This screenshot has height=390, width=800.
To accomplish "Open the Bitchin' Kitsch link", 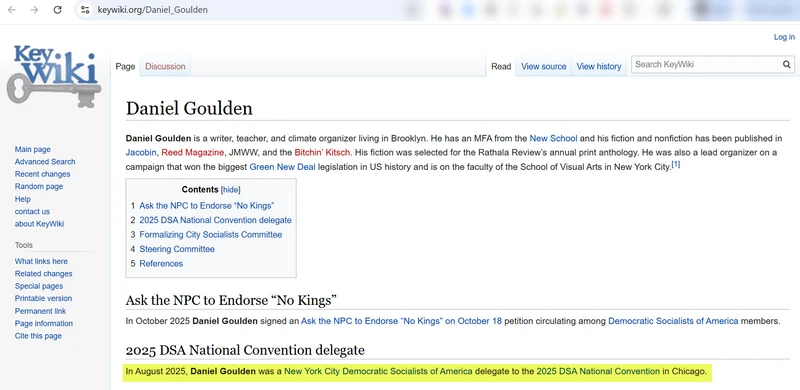I will pos(322,153).
